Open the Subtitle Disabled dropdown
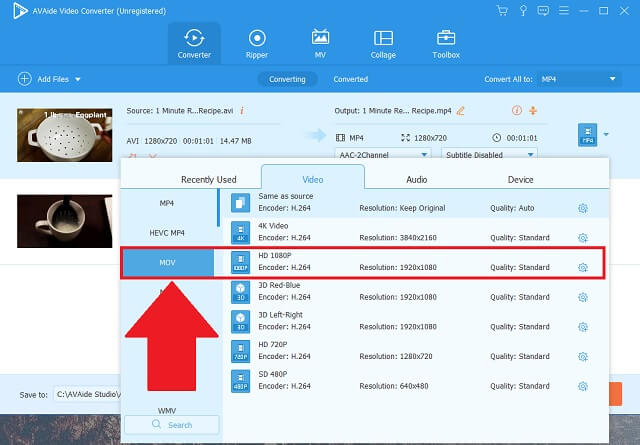Image resolution: width=640 pixels, height=445 pixels. (489, 155)
